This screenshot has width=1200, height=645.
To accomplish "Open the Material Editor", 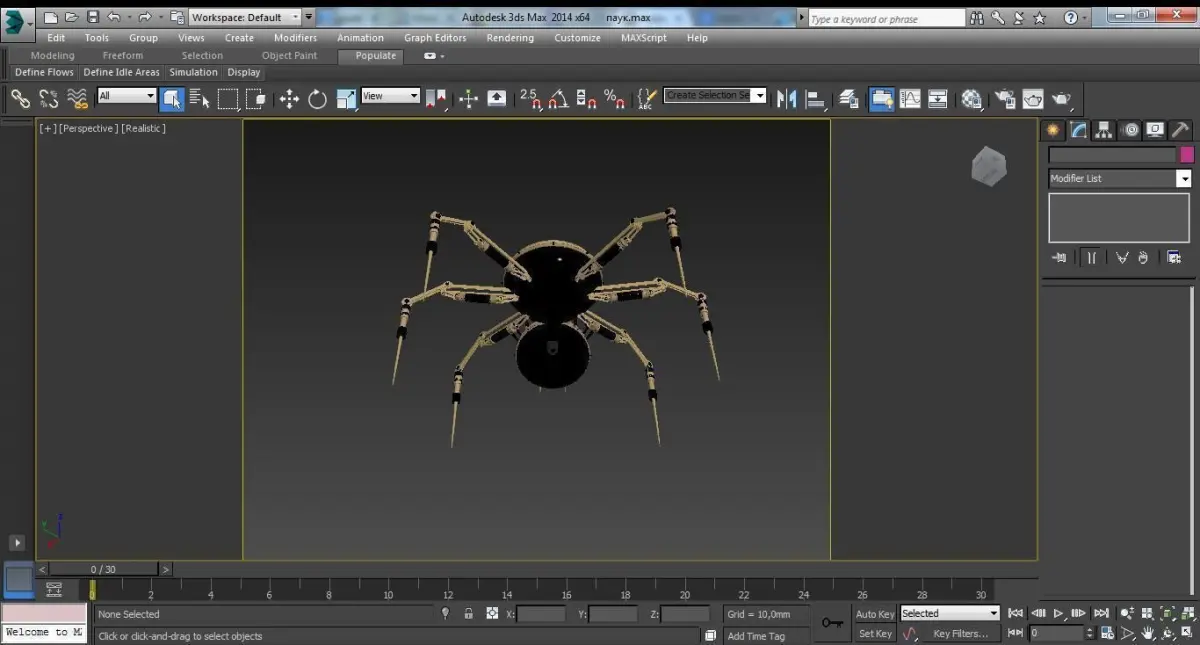I will pyautogui.click(x=971, y=98).
